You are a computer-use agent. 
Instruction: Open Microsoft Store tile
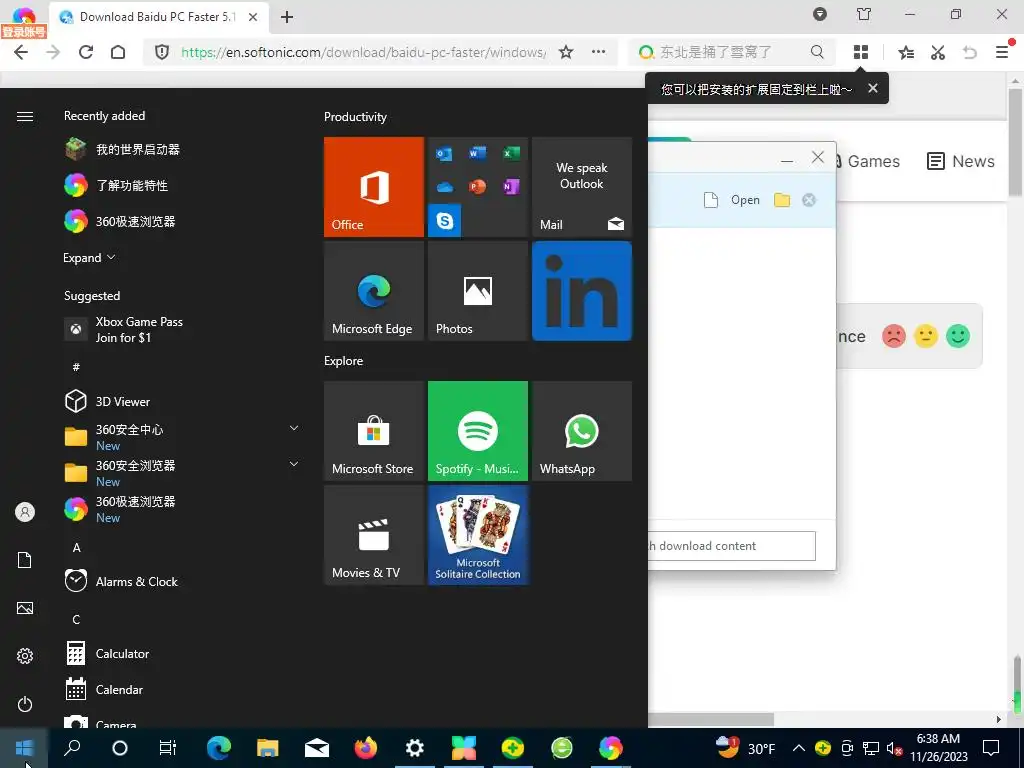pyautogui.click(x=374, y=431)
